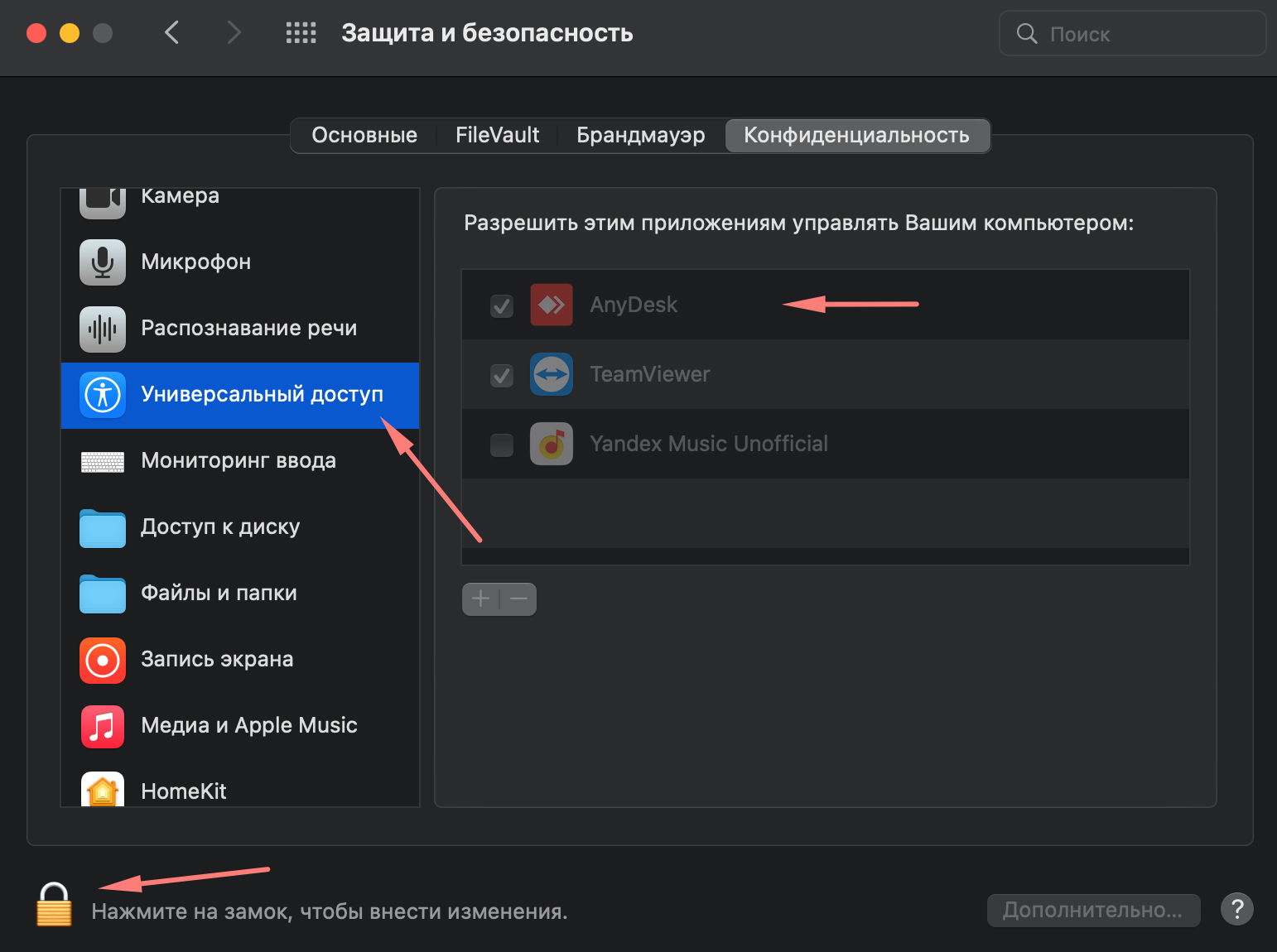Click the Screen Recording red icon
Screen dimensions: 1277x952
point(103,660)
